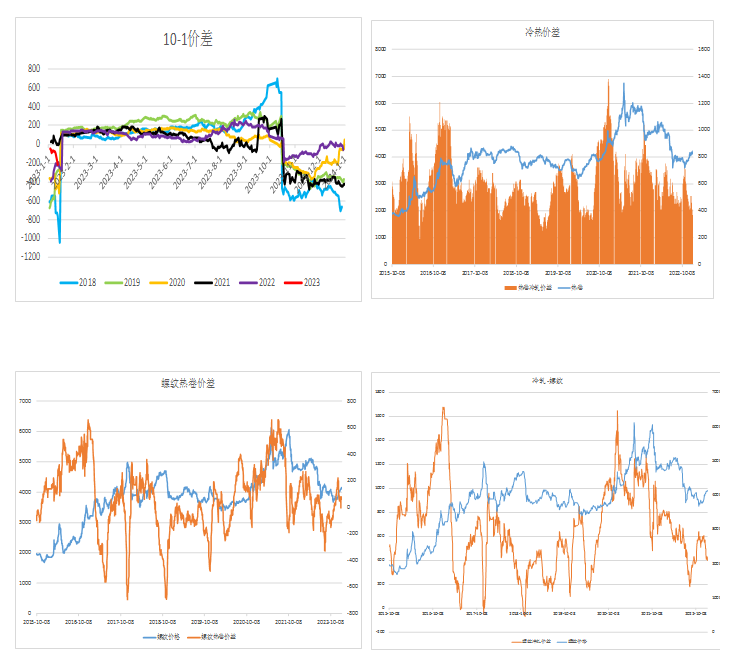Click the '冷轧-螺纹' chart title
Image resolution: width=739 pixels, height=672 pixels.
[547, 380]
